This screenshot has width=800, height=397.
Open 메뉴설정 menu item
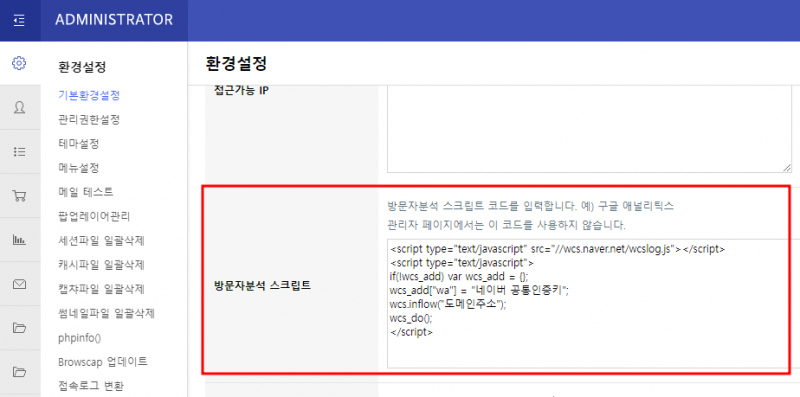point(79,168)
